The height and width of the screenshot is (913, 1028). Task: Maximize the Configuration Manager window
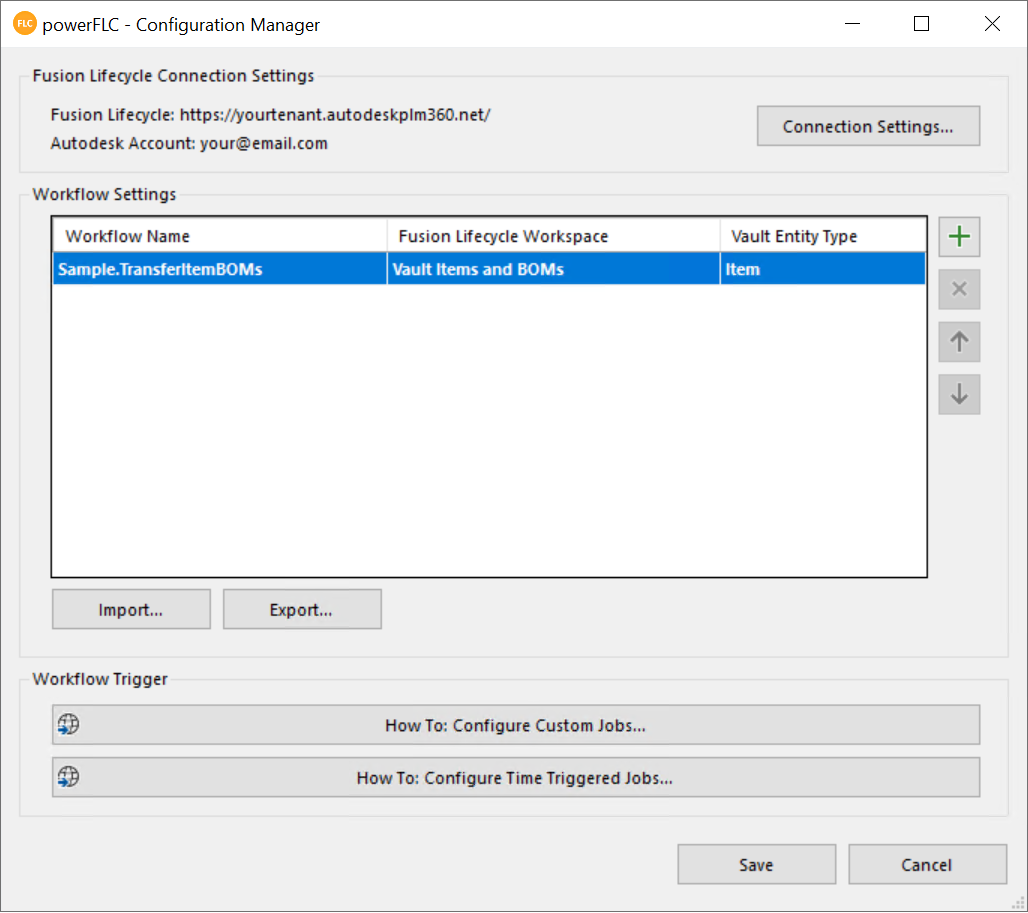(921, 24)
